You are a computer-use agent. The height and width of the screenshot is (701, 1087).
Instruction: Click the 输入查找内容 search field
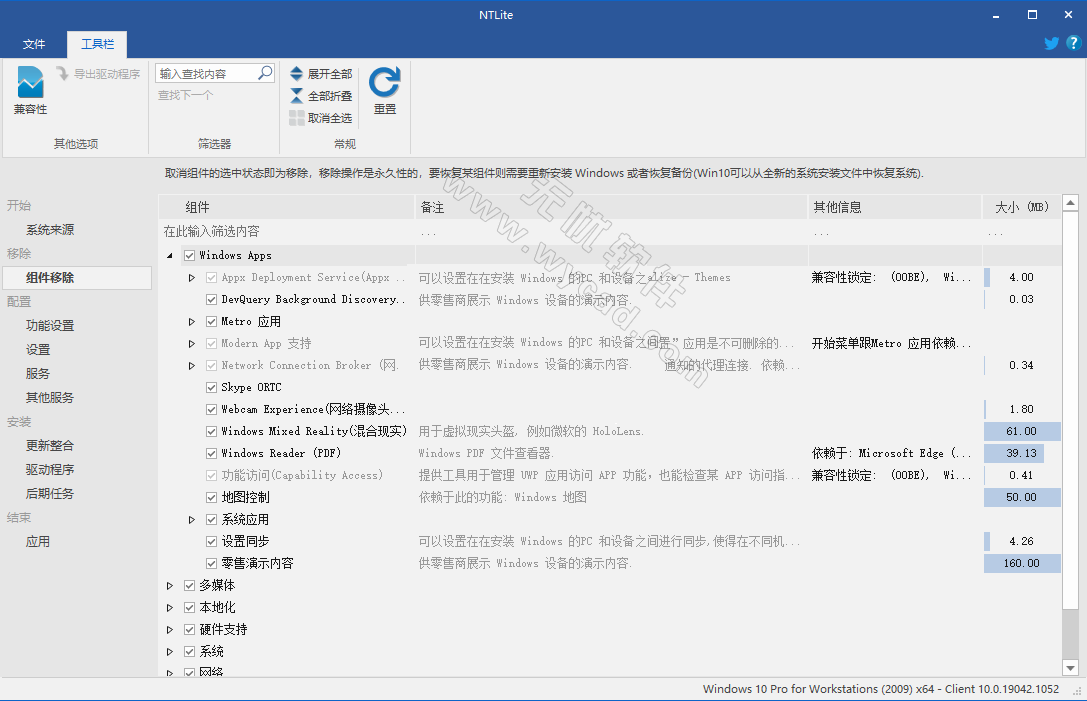(x=205, y=73)
